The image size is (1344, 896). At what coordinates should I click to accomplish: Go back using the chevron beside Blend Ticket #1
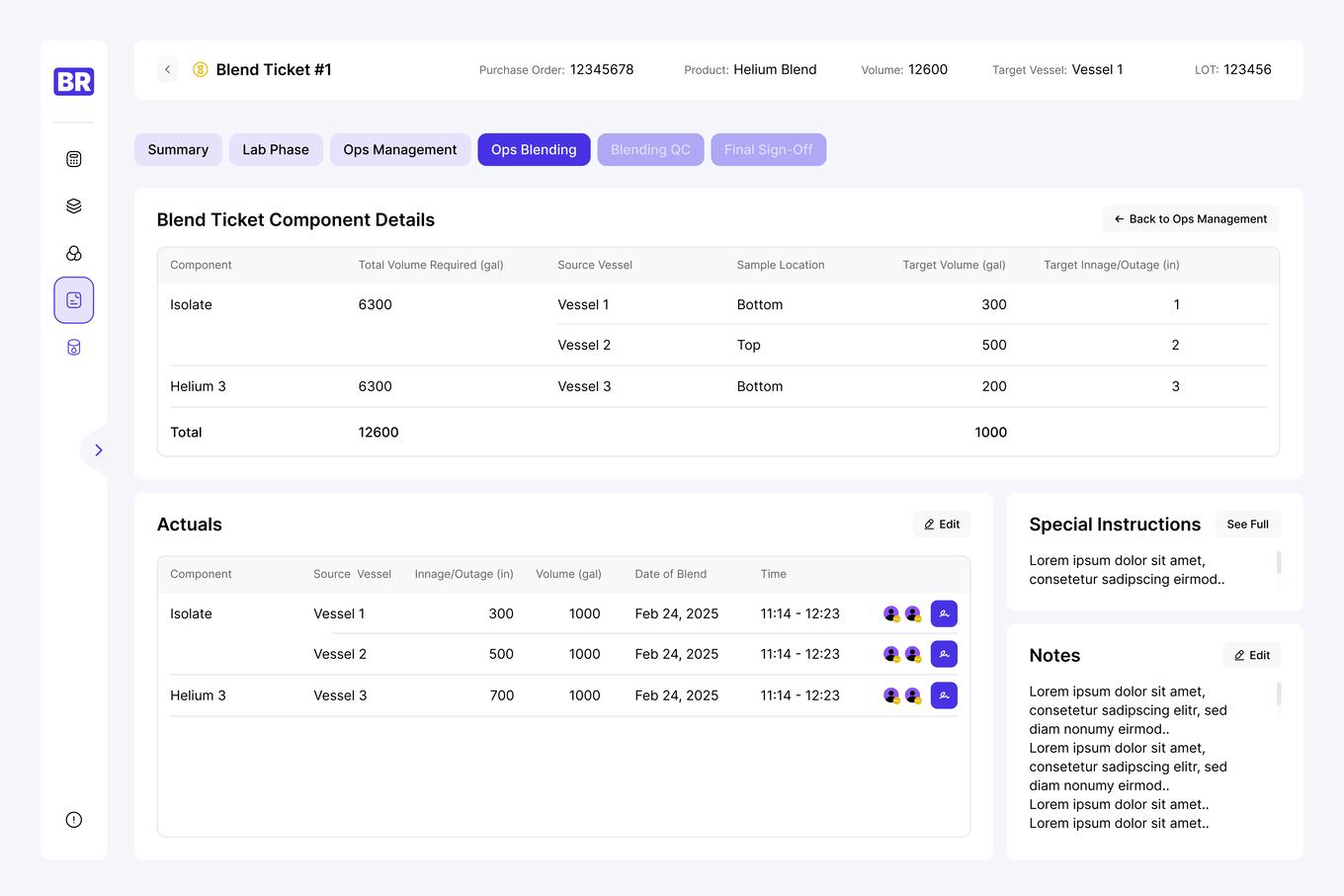(x=168, y=69)
